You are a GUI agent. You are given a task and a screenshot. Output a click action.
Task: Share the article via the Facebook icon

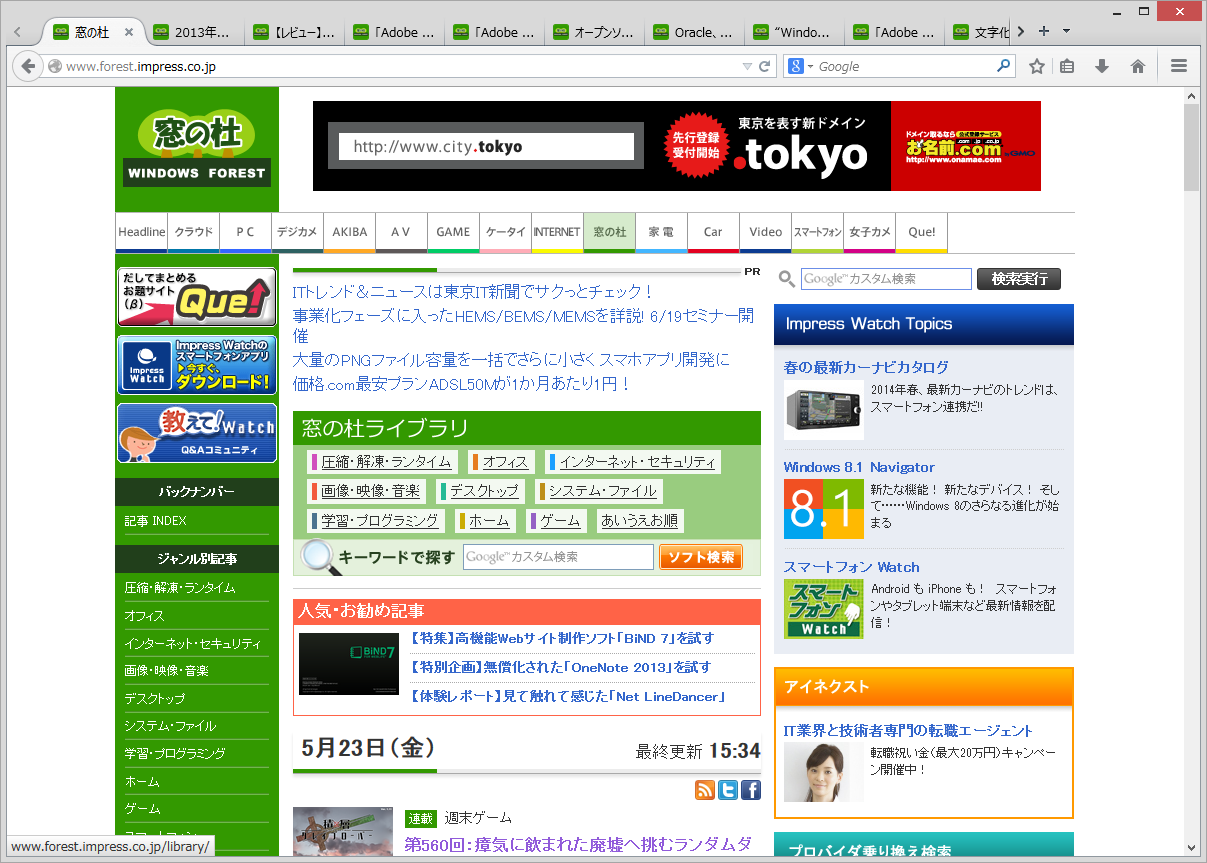coord(749,790)
